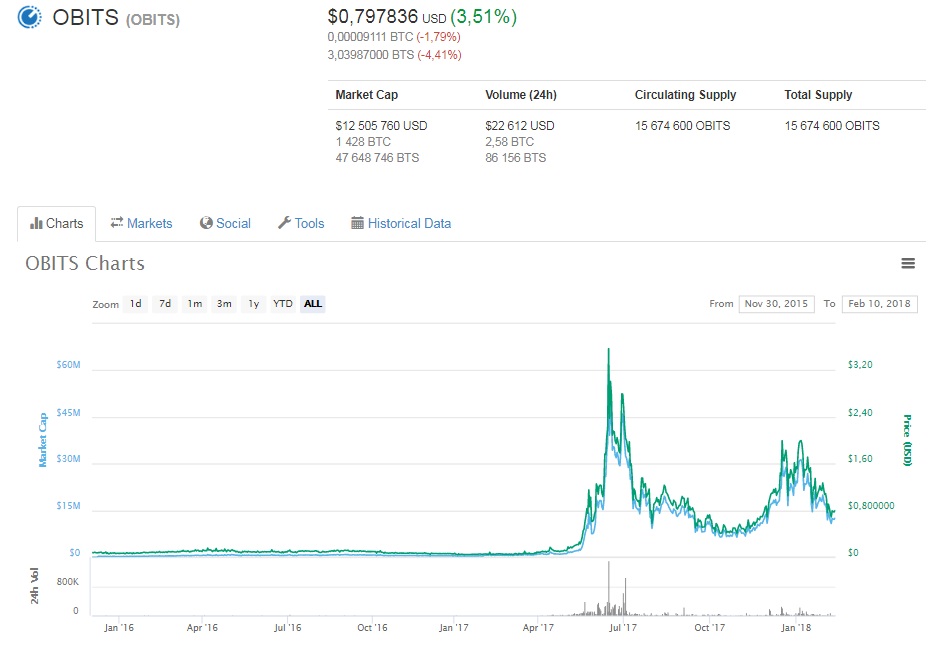Open the Charts tab
937x647 pixels.
tap(56, 223)
